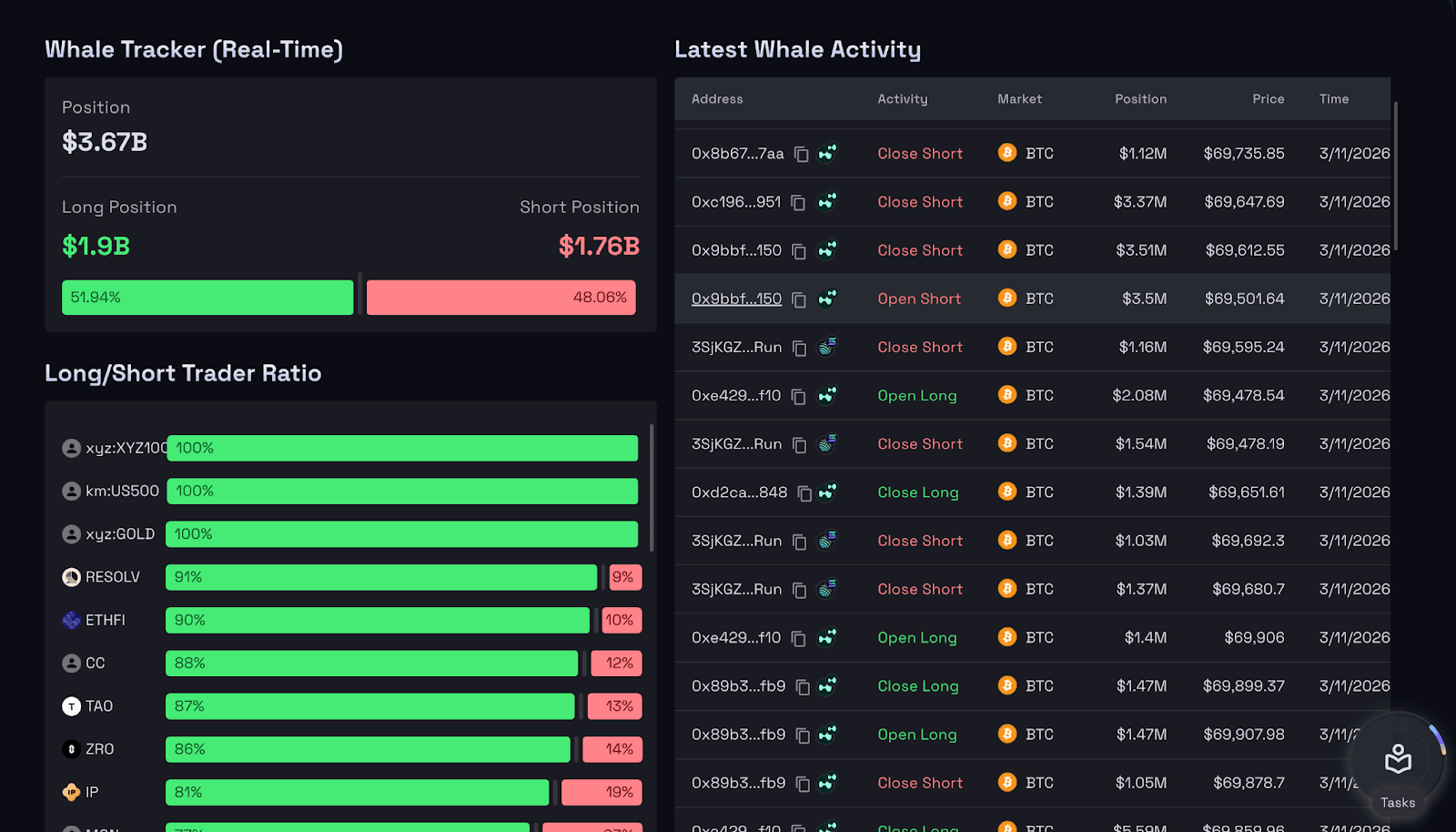1456x832 pixels.
Task: Click the 100% long bar for xyz:GOLD
Action: coord(401,534)
